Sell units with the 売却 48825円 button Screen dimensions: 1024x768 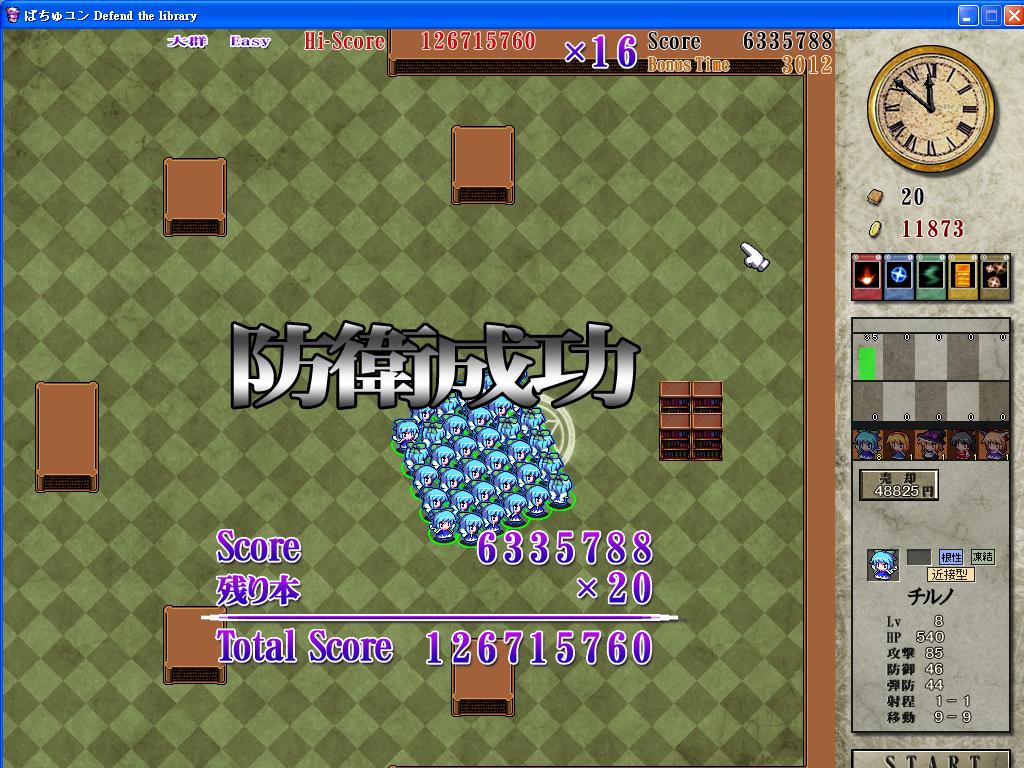point(899,485)
